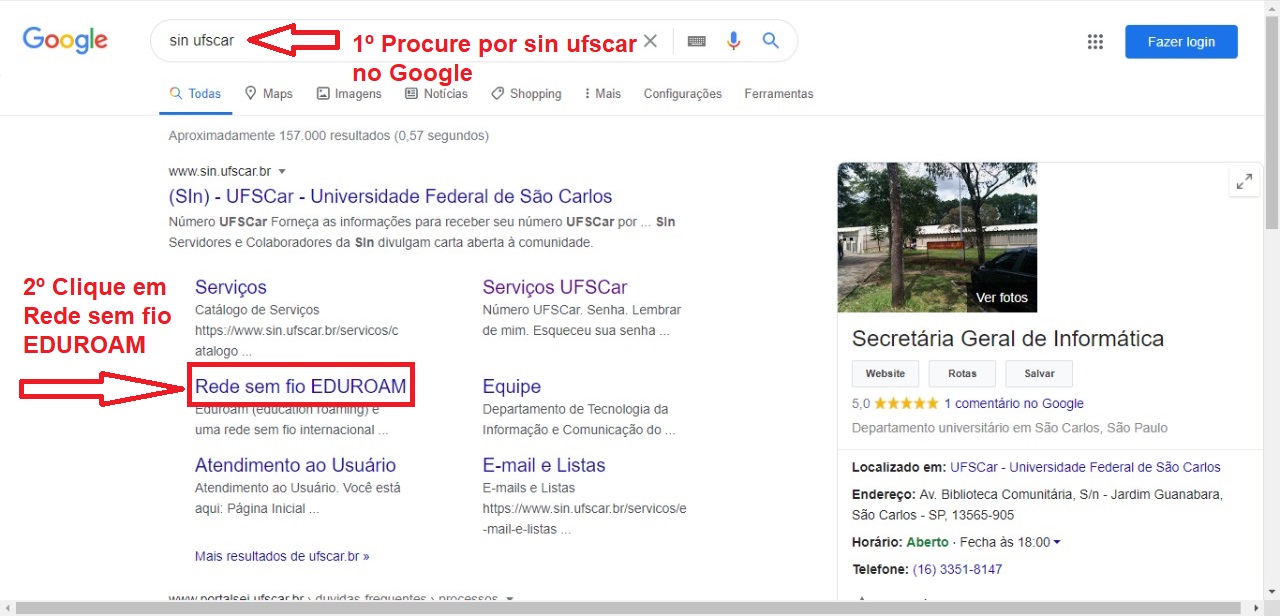The width and height of the screenshot is (1280, 616).
Task: Click the Rotas button
Action: point(962,373)
